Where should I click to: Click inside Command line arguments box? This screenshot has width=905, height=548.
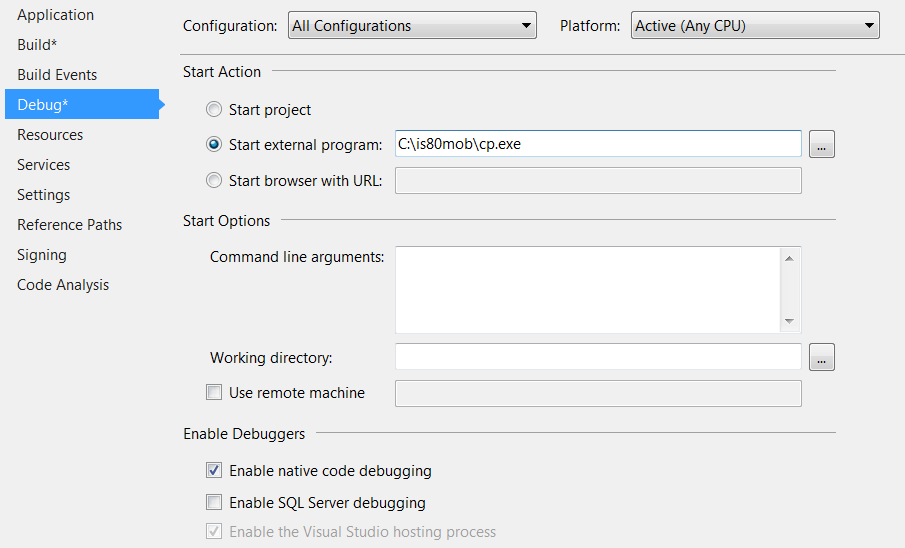coord(588,290)
